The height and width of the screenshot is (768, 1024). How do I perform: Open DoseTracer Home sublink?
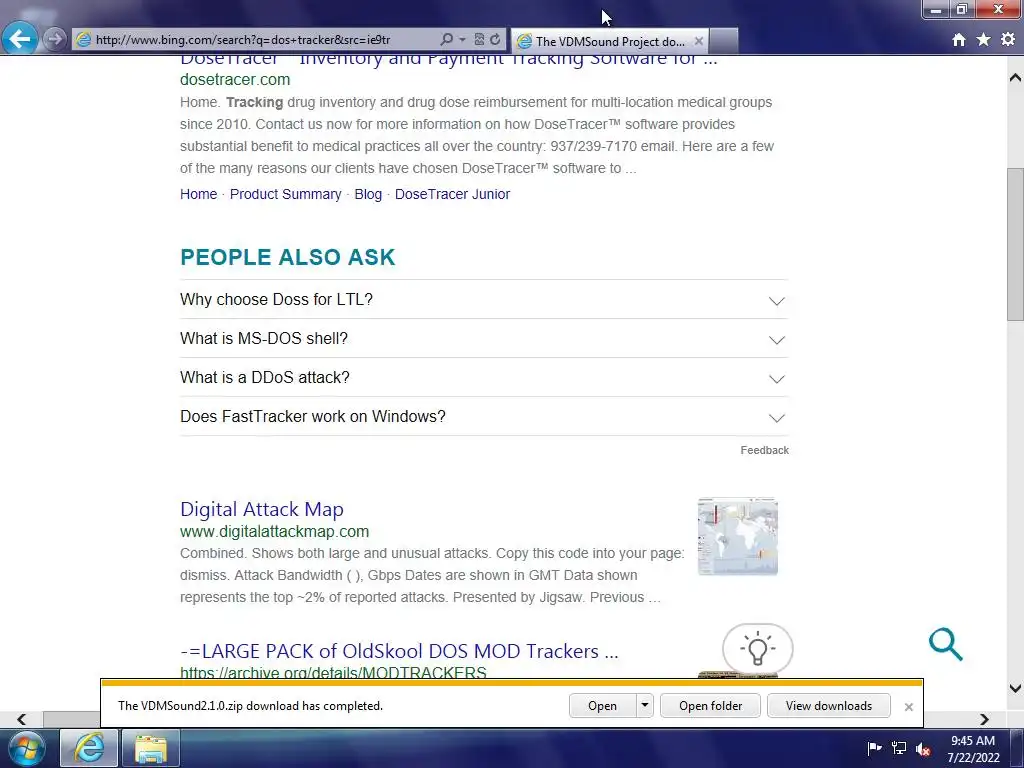pos(199,194)
